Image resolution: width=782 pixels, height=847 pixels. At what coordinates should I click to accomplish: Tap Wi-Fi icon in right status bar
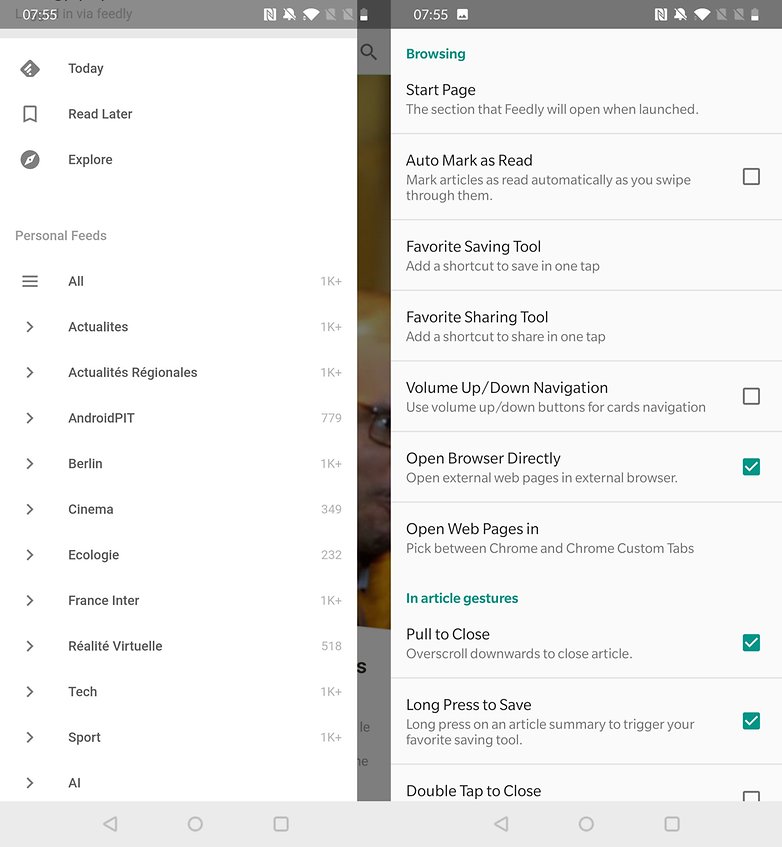pyautogui.click(x=702, y=15)
